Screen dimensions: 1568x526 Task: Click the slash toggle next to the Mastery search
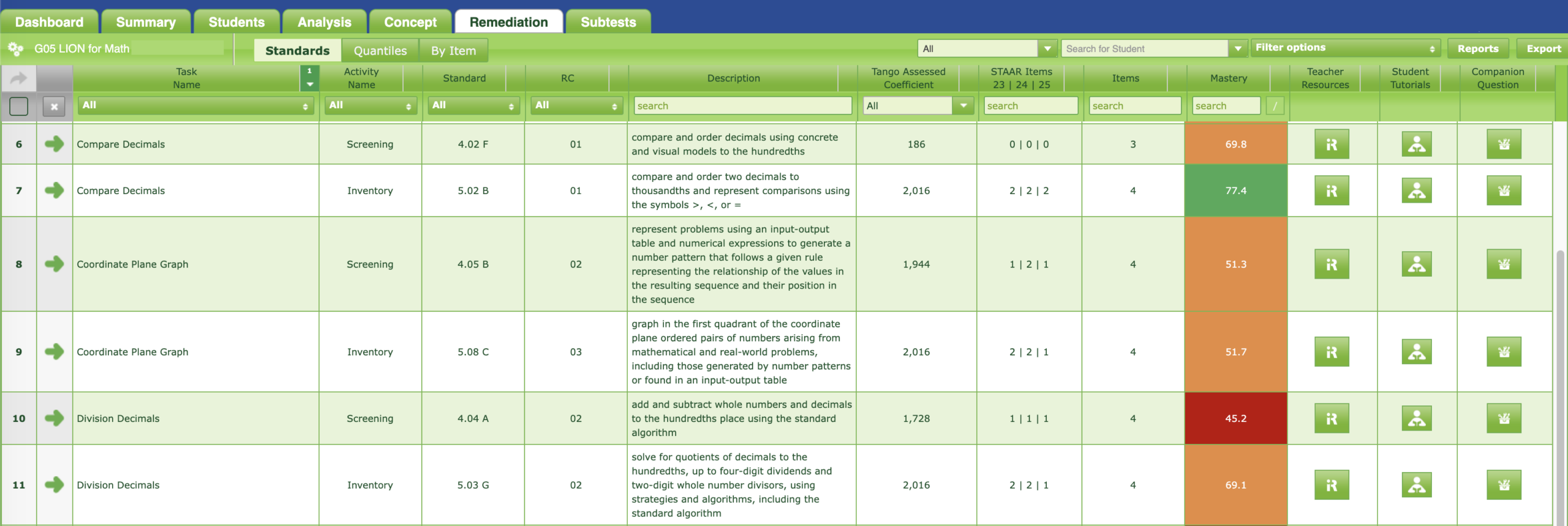1275,106
